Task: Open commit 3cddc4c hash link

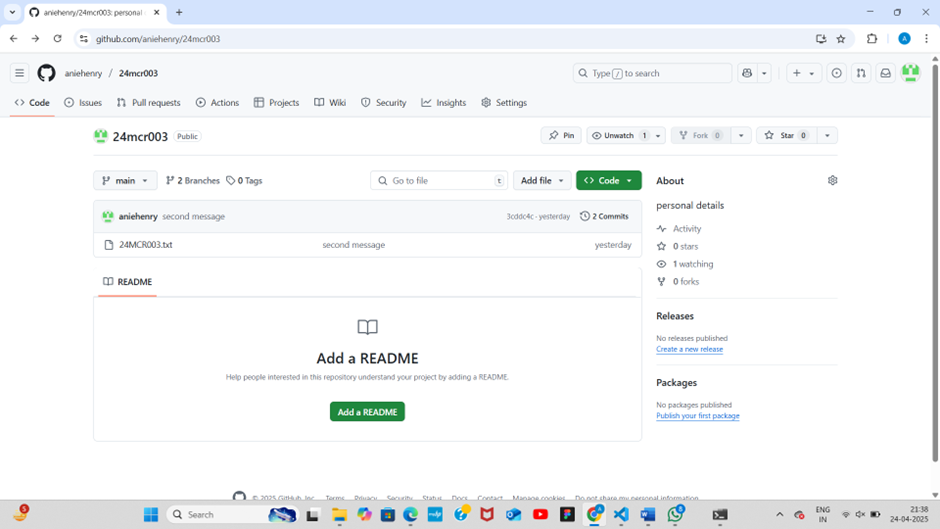Action: coord(520,217)
